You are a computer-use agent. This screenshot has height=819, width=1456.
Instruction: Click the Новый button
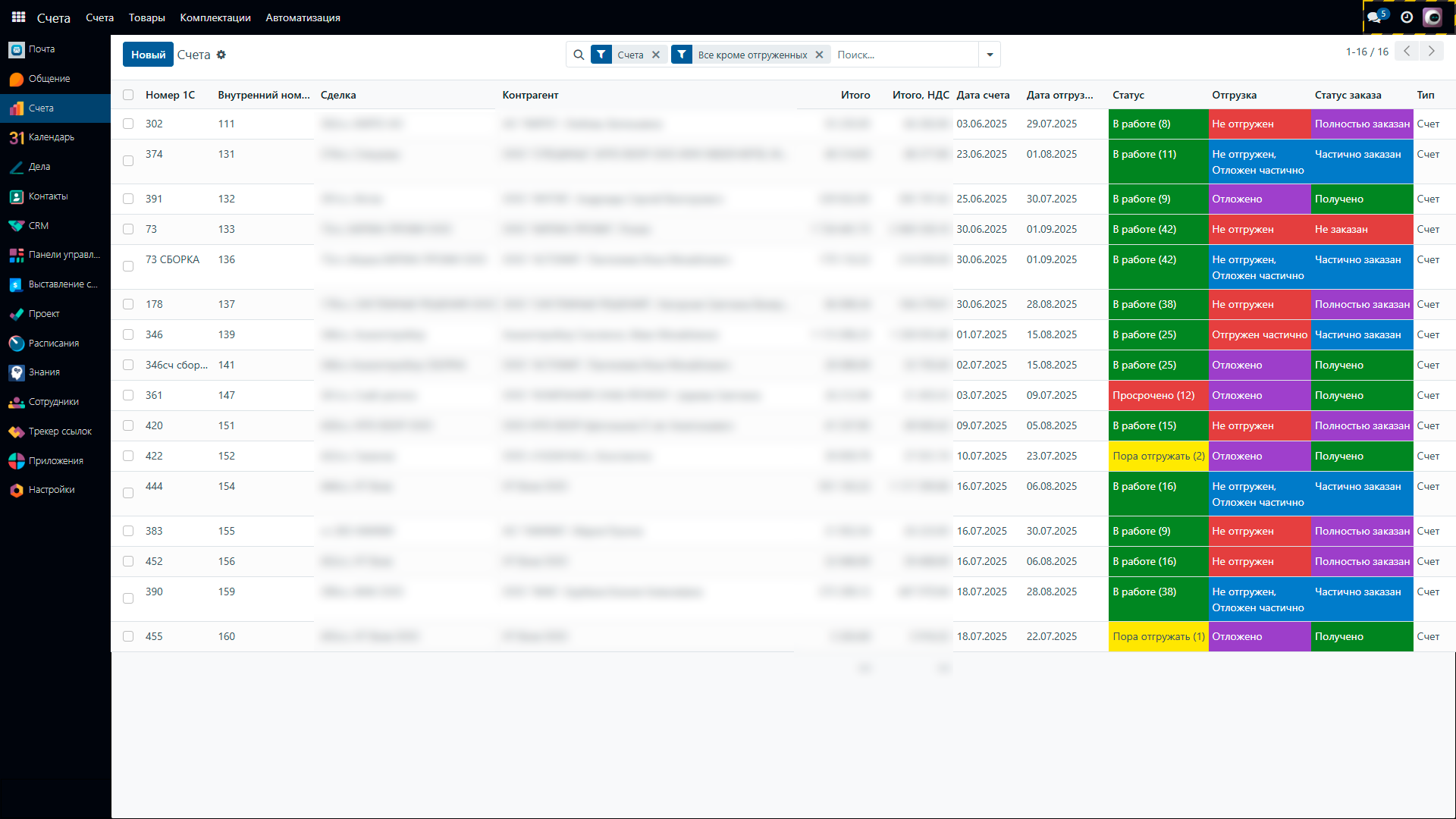pyautogui.click(x=148, y=55)
